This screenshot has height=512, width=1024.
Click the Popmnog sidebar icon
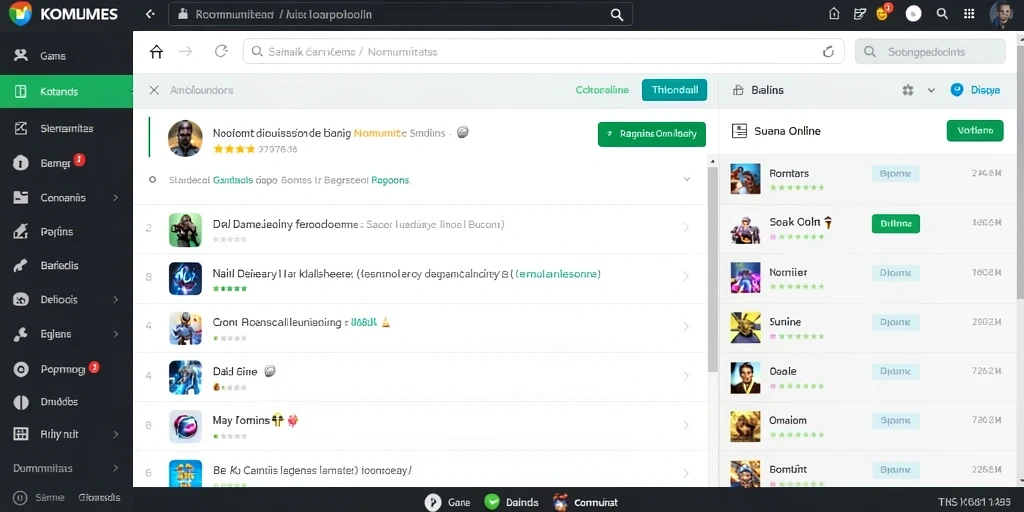(21, 369)
